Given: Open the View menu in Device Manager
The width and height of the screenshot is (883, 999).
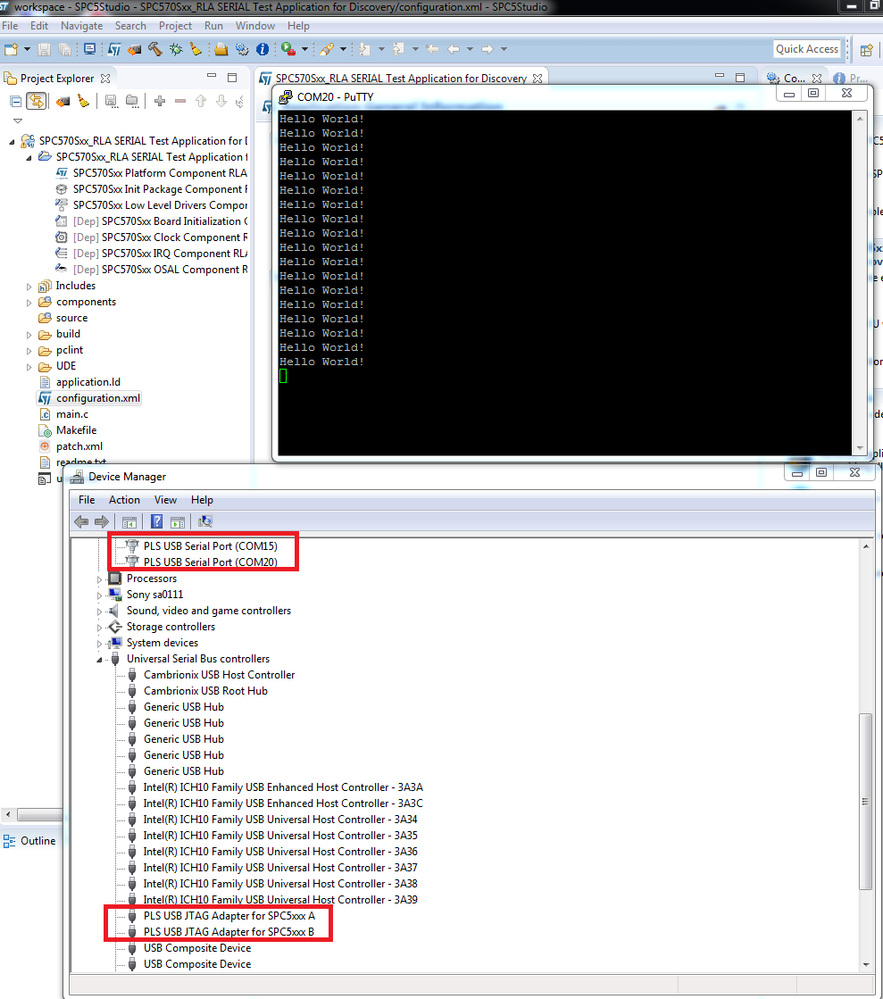Looking at the screenshot, I should [x=165, y=500].
